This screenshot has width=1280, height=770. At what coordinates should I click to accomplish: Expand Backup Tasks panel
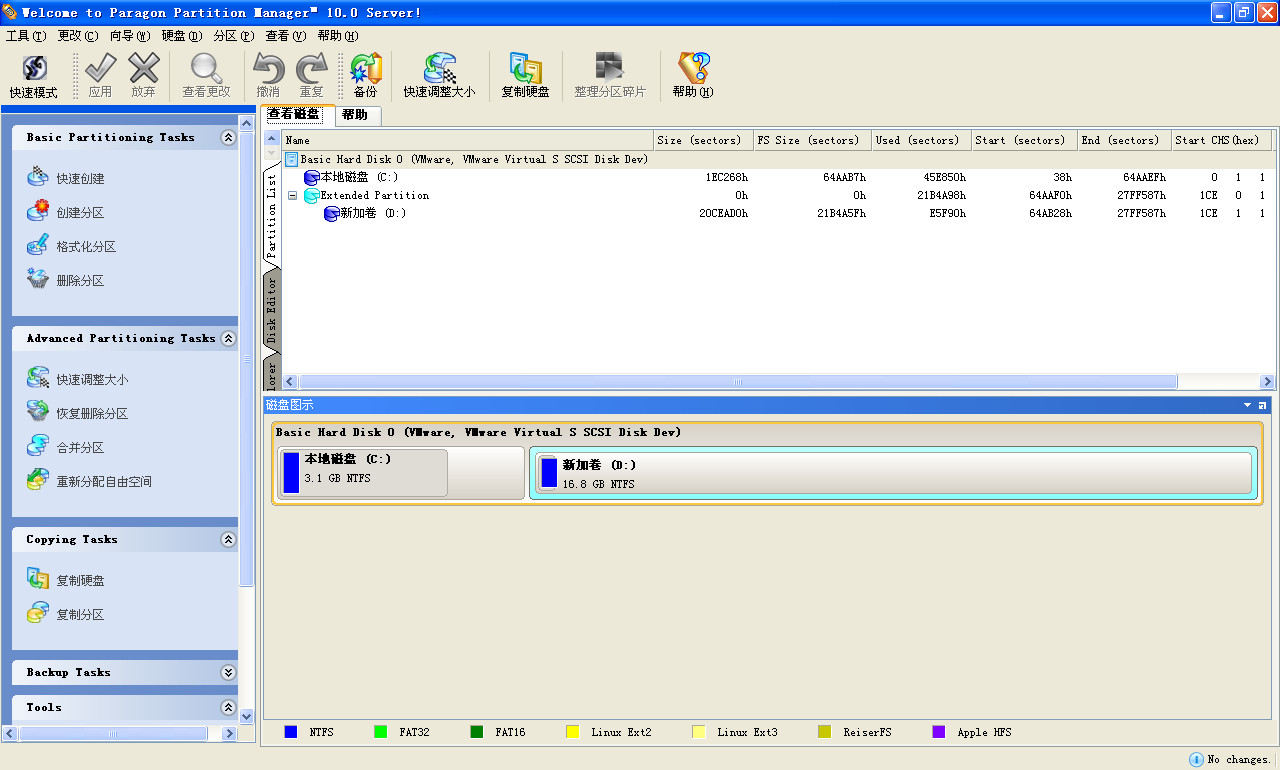tap(228, 673)
